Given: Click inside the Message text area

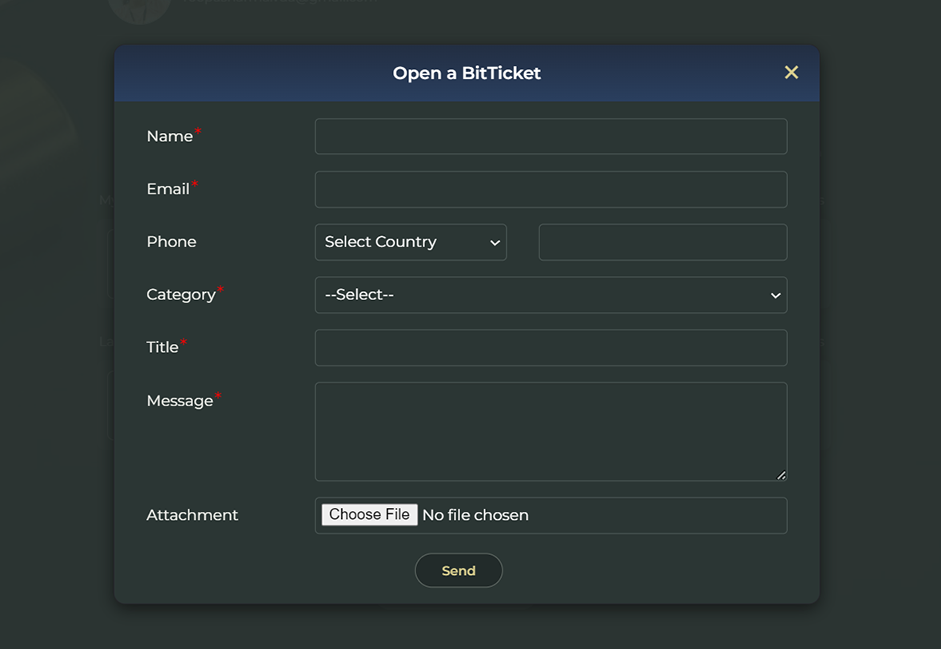Looking at the screenshot, I should [x=550, y=431].
